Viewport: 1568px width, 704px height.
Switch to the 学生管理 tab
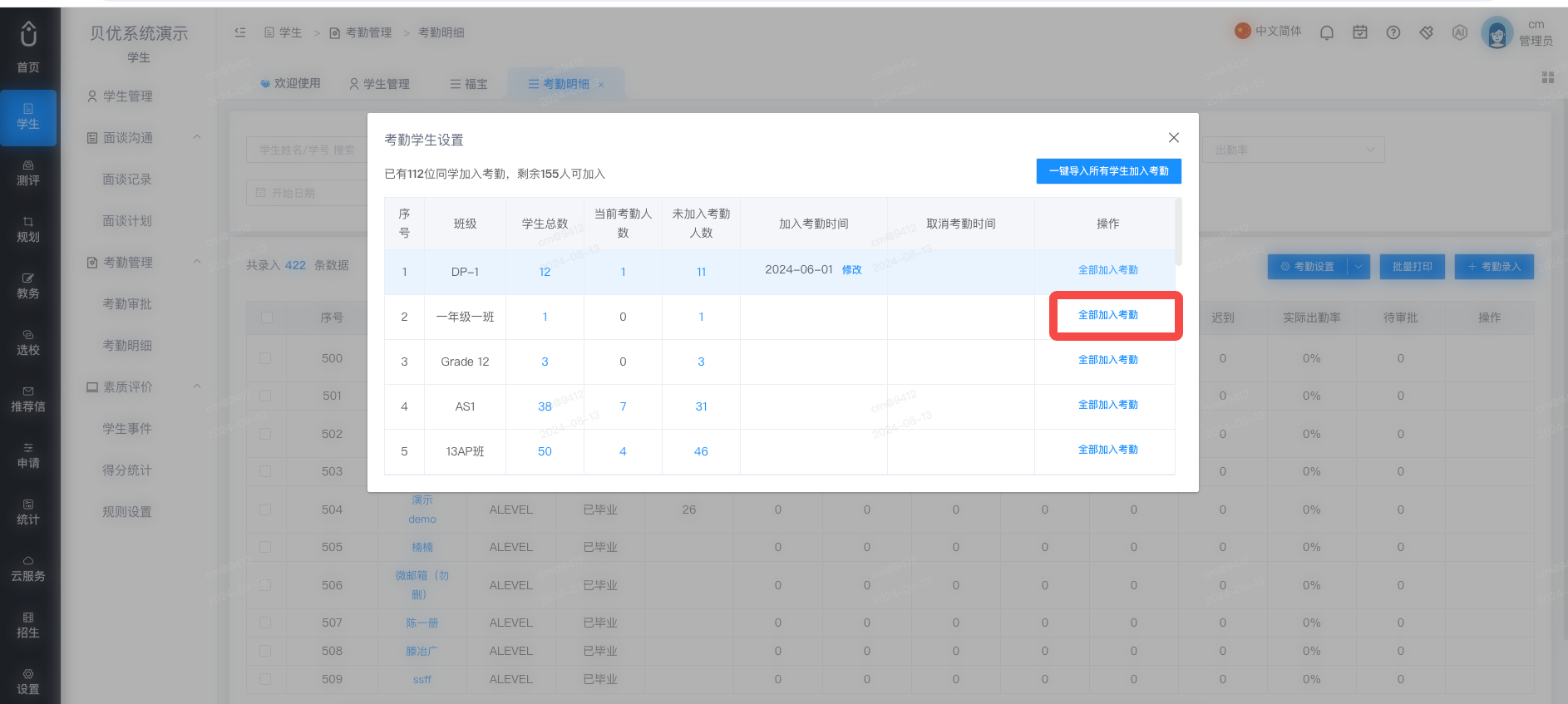(379, 84)
